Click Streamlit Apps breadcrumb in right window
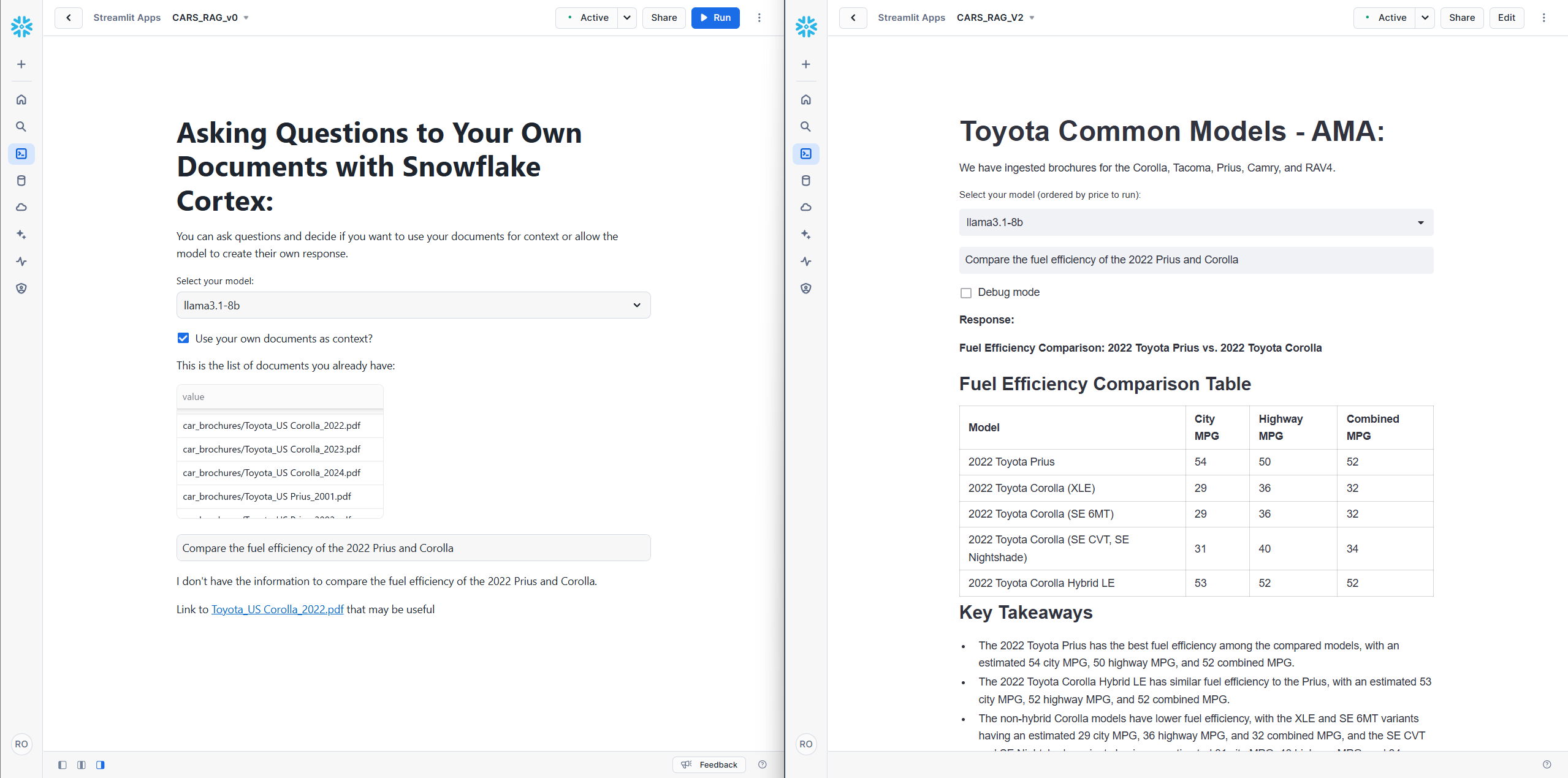This screenshot has height=778, width=1568. point(911,18)
